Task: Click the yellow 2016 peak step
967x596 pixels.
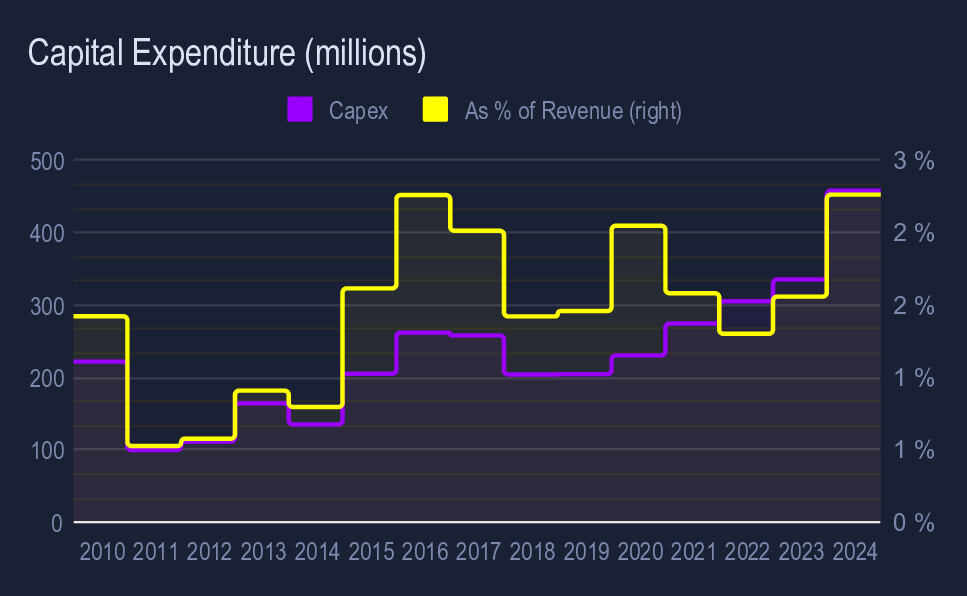Action: (x=423, y=196)
